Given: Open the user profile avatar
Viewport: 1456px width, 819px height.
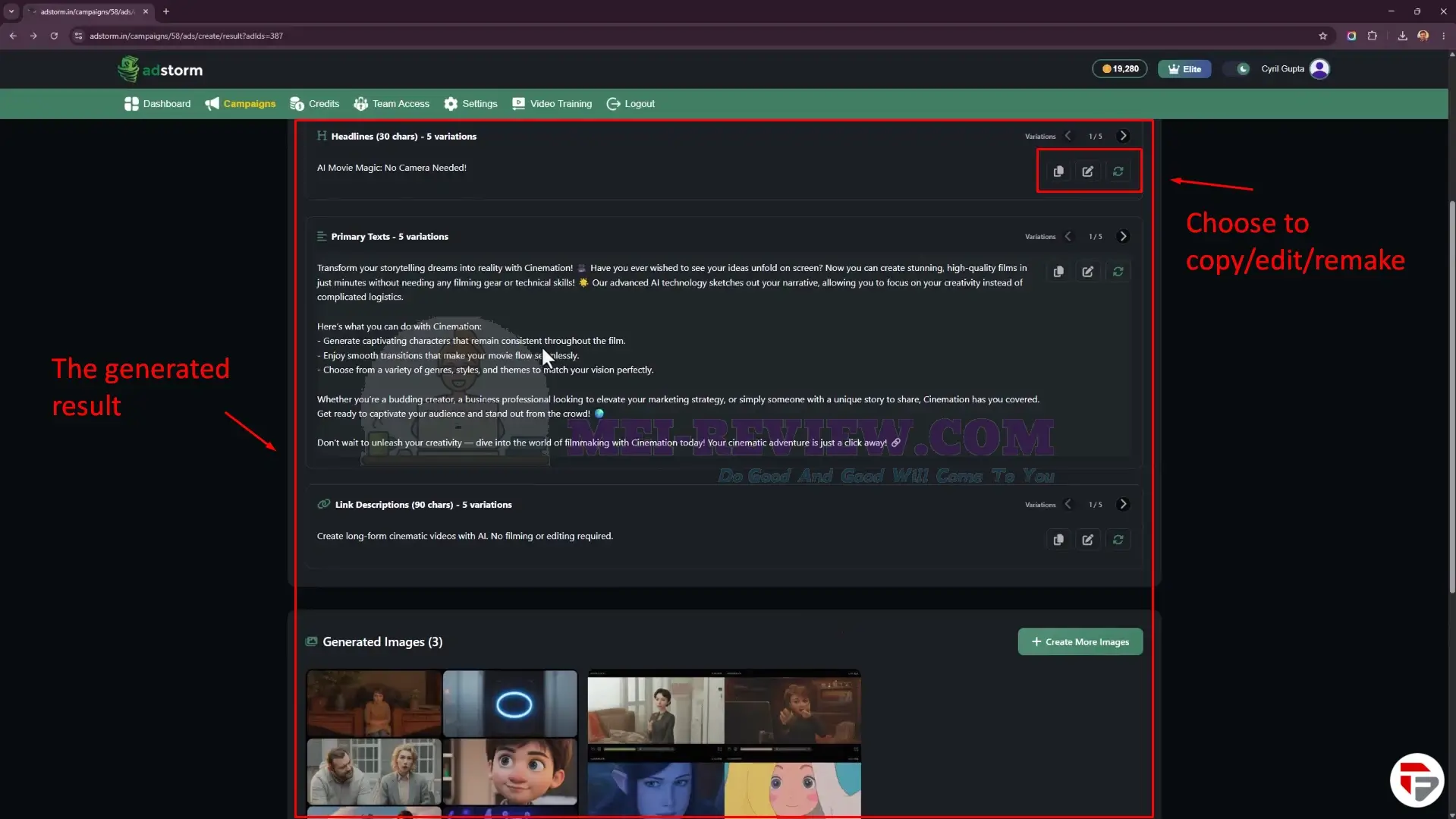Looking at the screenshot, I should [1319, 69].
